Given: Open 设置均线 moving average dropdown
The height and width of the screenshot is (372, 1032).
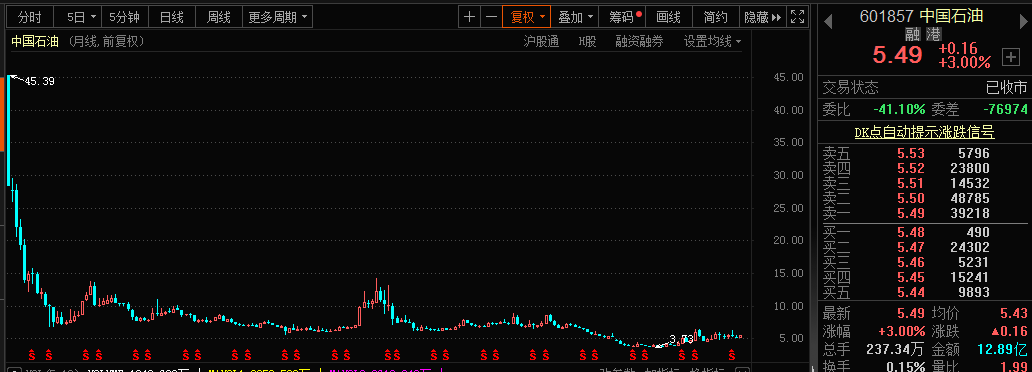Looking at the screenshot, I should [712, 42].
